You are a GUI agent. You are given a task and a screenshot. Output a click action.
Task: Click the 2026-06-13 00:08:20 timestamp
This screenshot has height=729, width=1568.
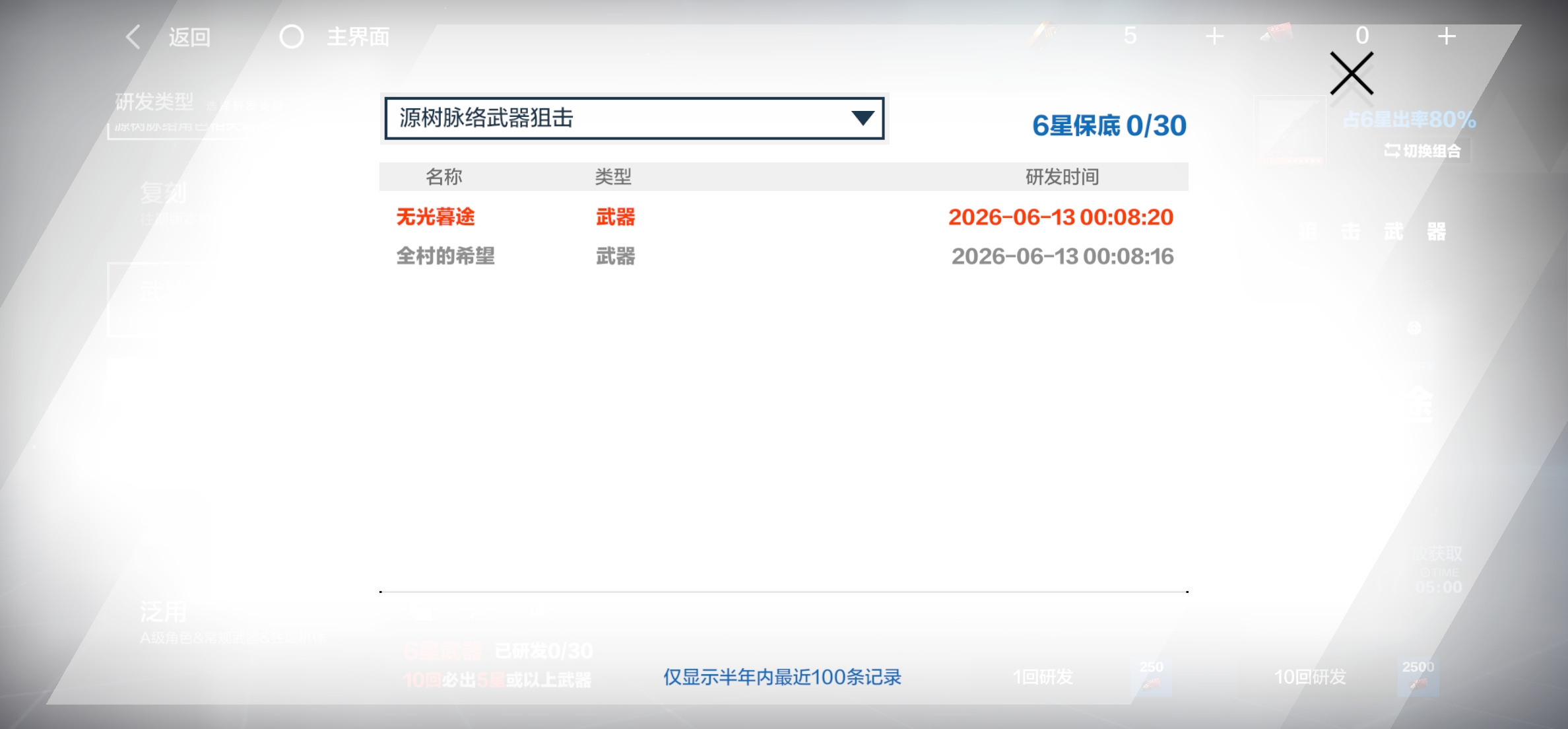pos(1061,217)
